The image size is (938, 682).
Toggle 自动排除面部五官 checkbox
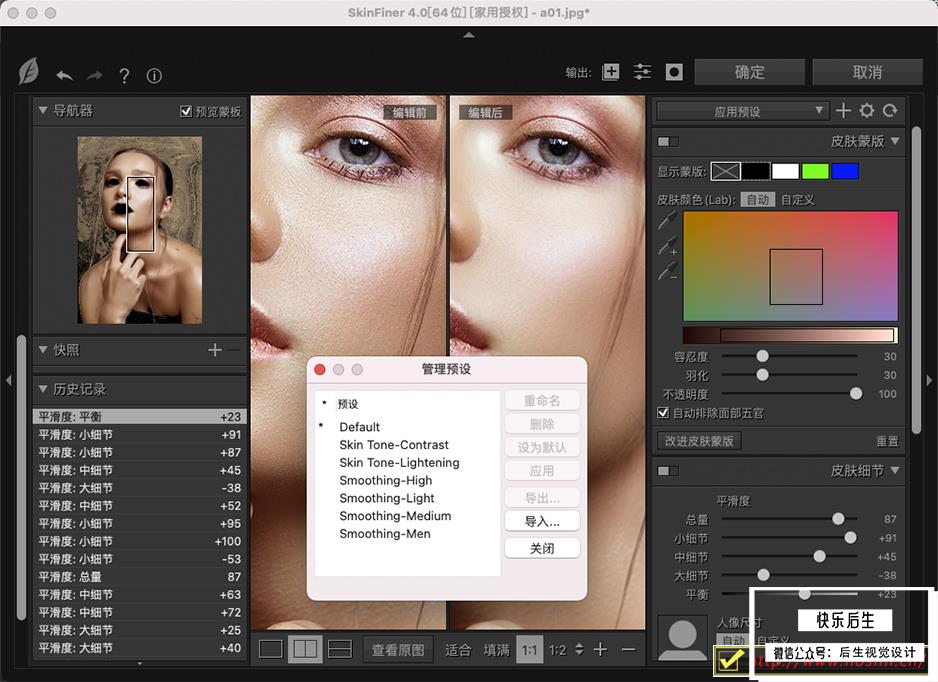[663, 413]
